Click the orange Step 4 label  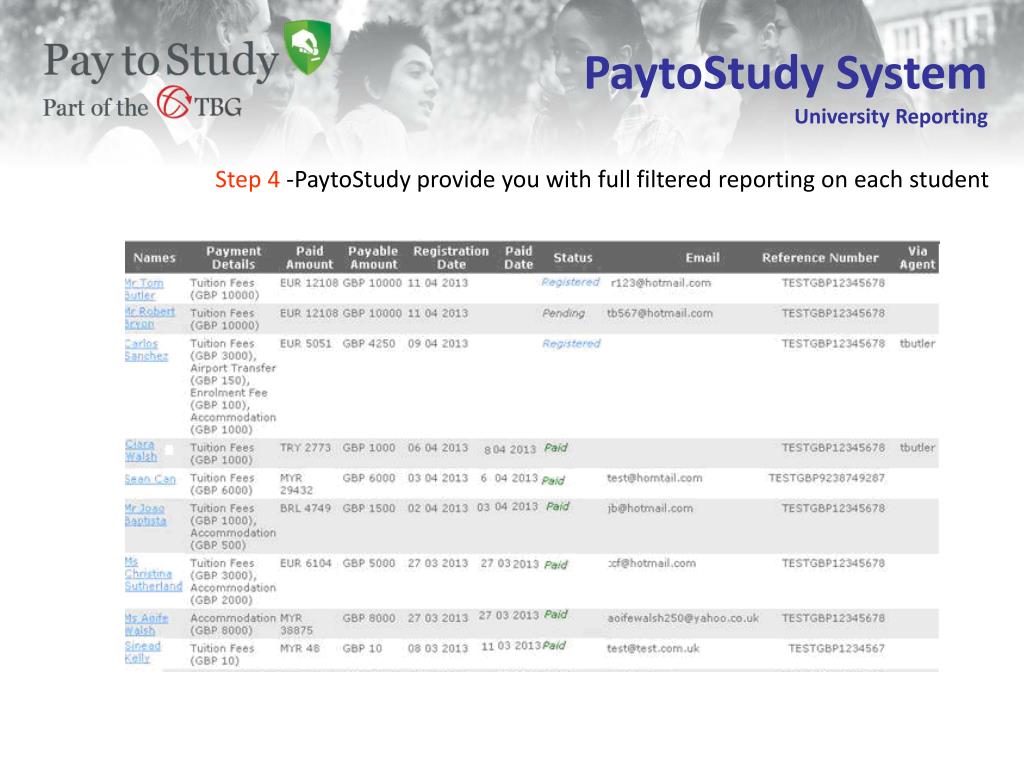point(247,179)
